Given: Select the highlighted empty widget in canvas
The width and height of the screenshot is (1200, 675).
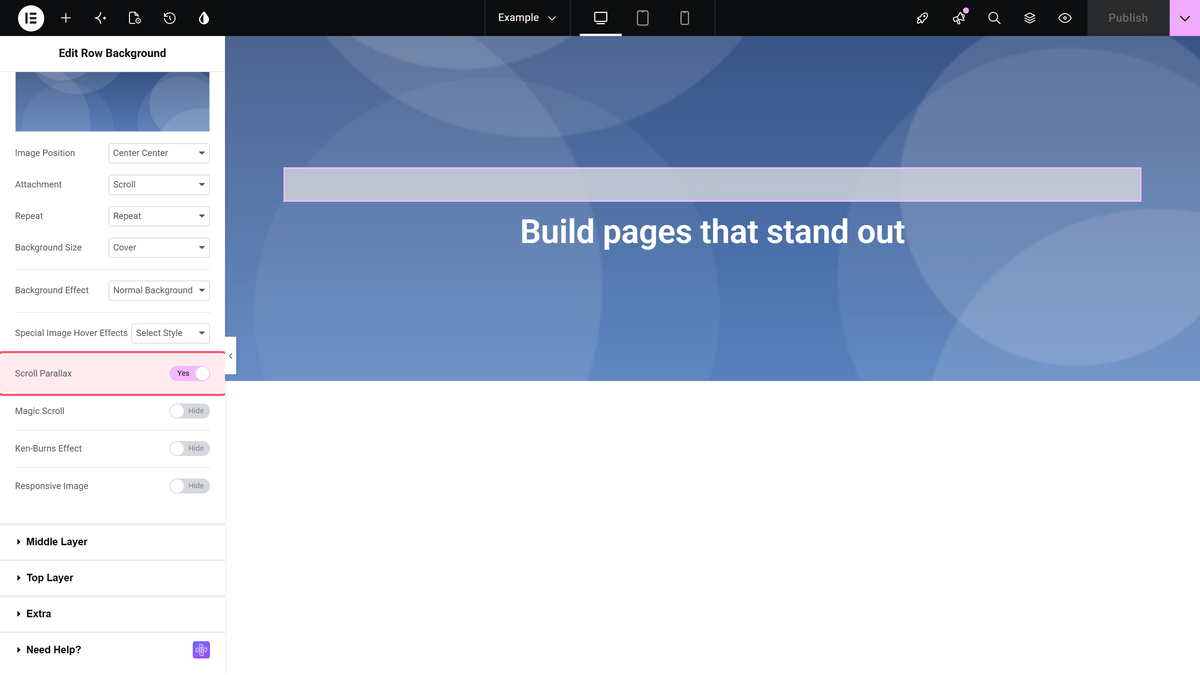Looking at the screenshot, I should 712,185.
